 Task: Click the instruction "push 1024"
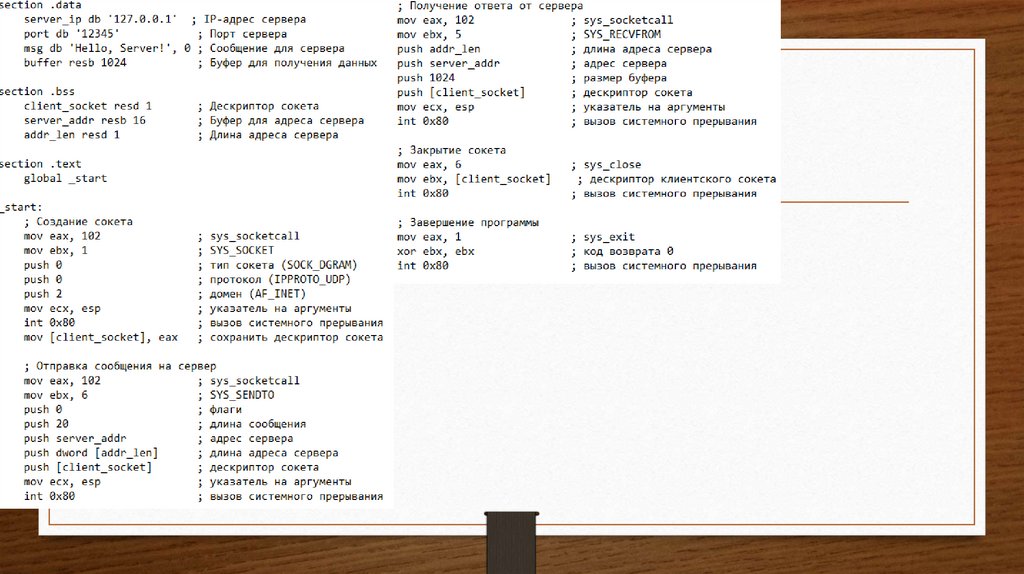426,78
